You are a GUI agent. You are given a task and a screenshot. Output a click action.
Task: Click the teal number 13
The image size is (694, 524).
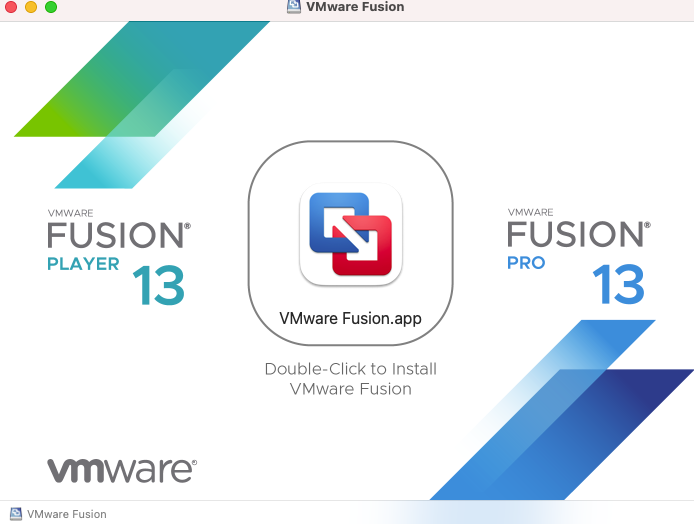(x=158, y=285)
